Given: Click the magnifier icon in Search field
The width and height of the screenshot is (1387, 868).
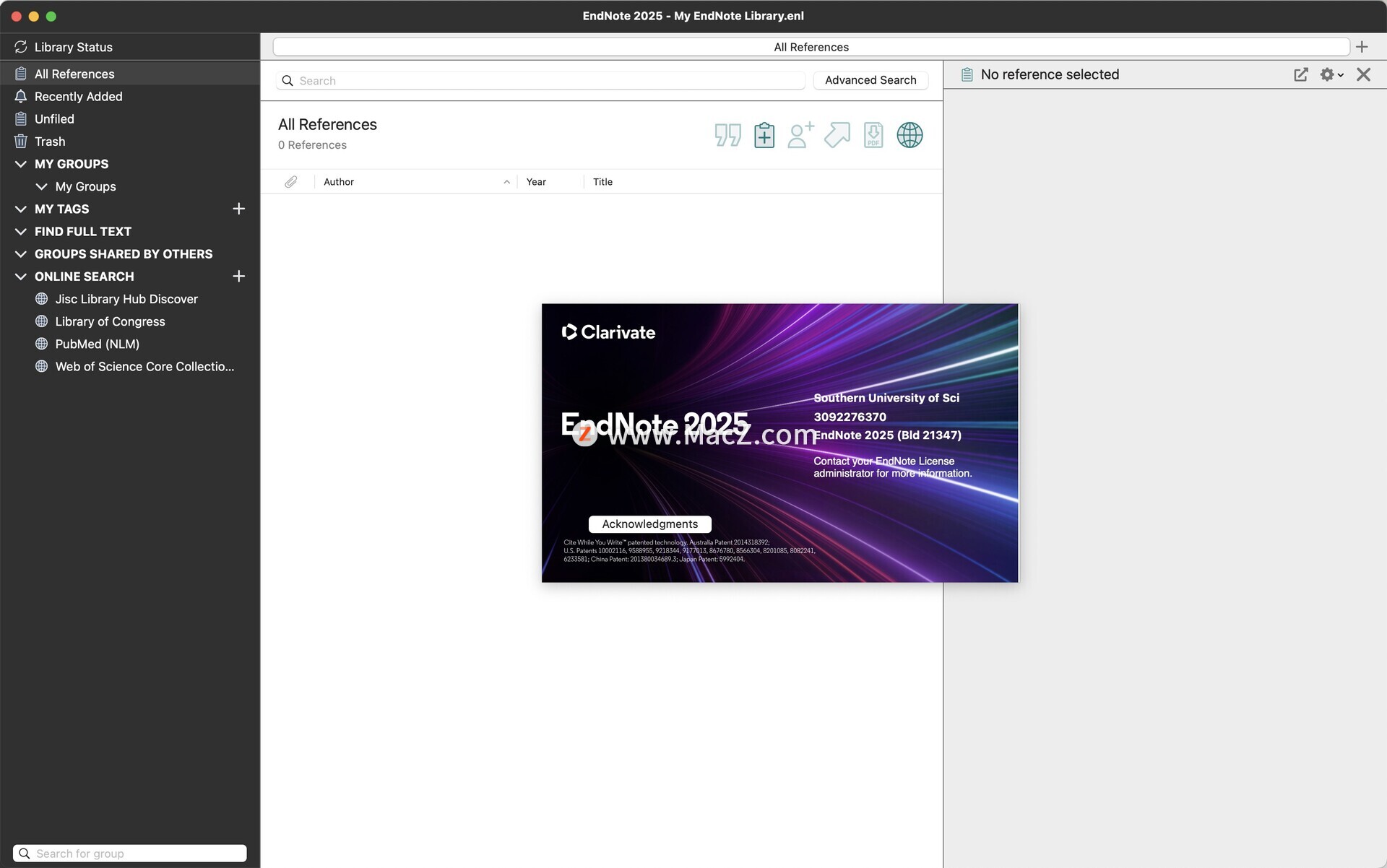Looking at the screenshot, I should (288, 81).
